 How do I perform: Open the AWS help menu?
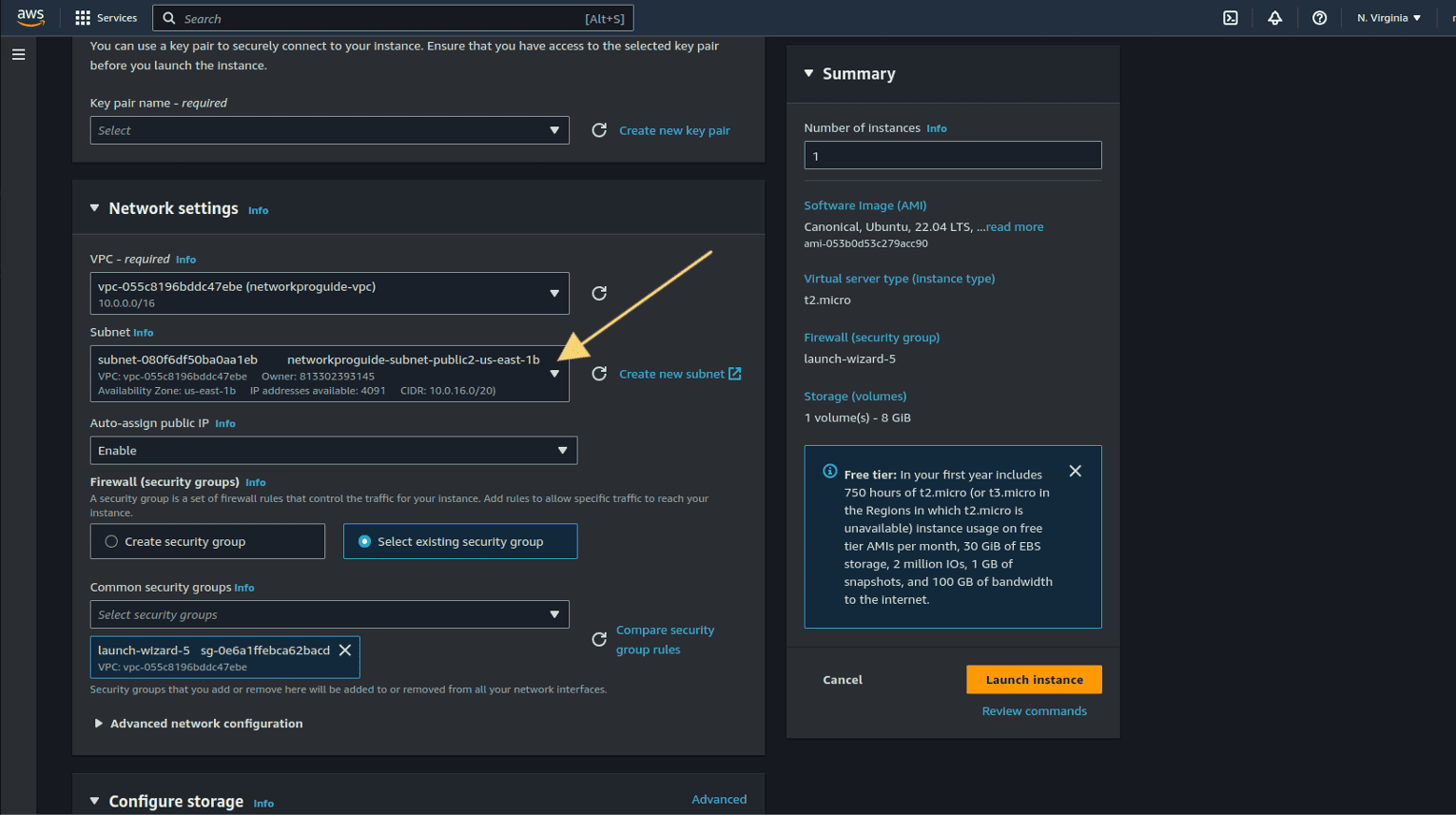[1319, 17]
